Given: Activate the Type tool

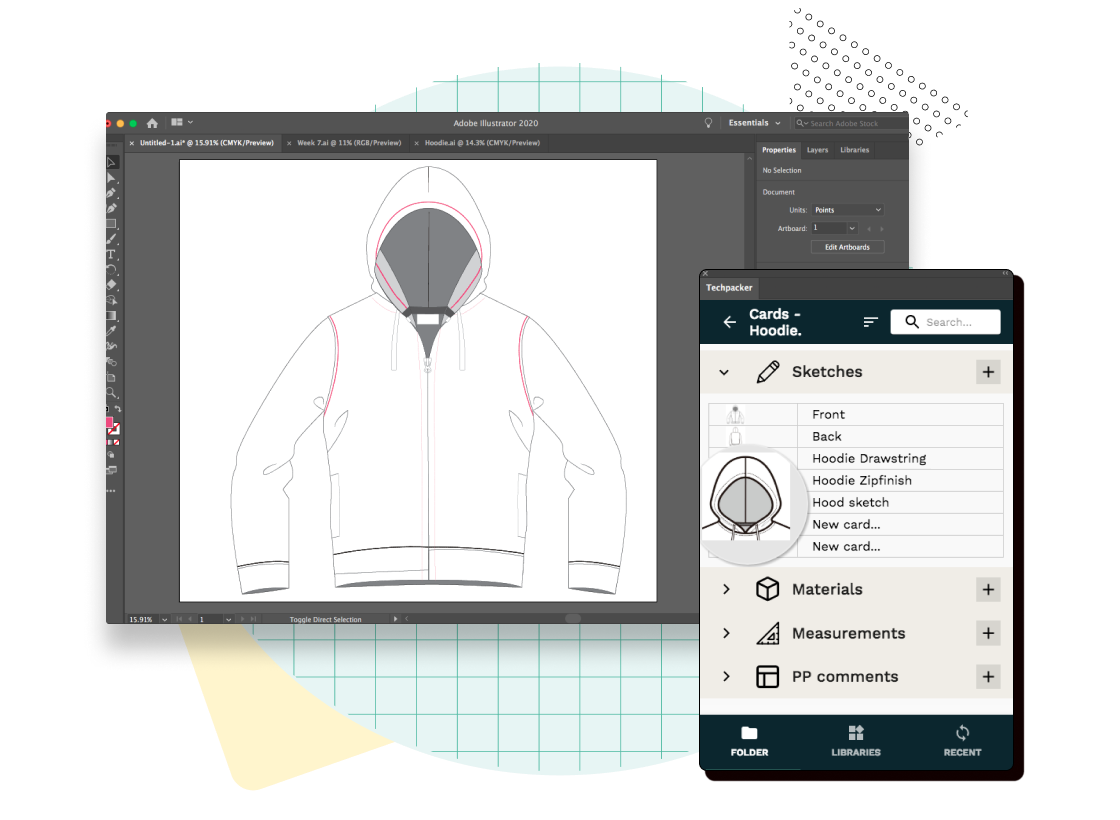Looking at the screenshot, I should click(x=112, y=255).
